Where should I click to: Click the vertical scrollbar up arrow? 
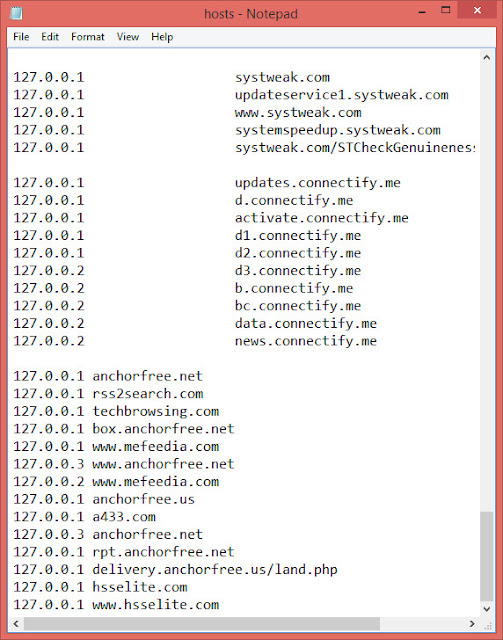pos(486,58)
